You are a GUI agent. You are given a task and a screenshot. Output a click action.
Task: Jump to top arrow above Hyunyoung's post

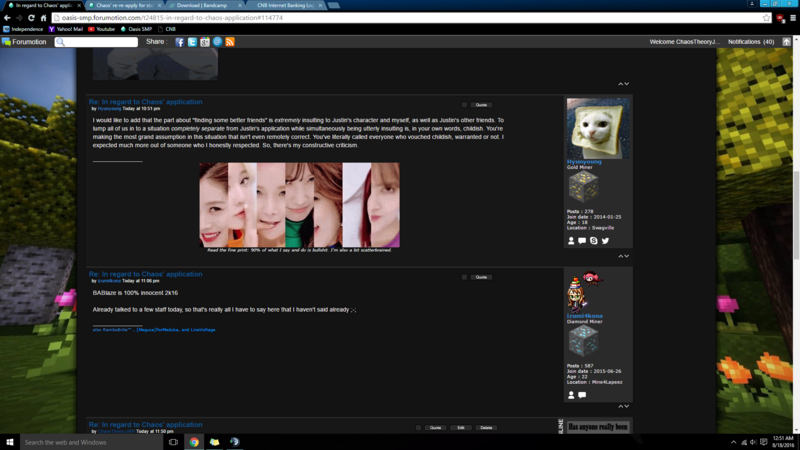(x=621, y=84)
